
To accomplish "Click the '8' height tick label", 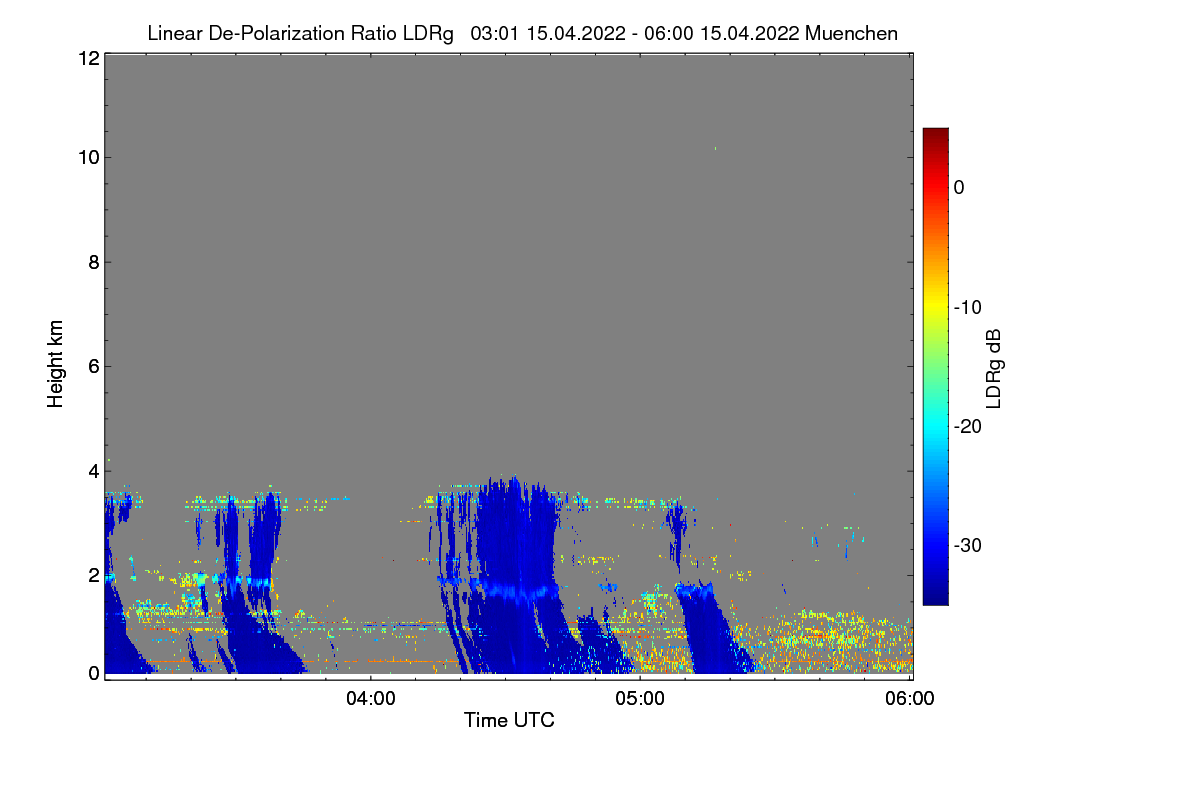I will click(x=93, y=262).
